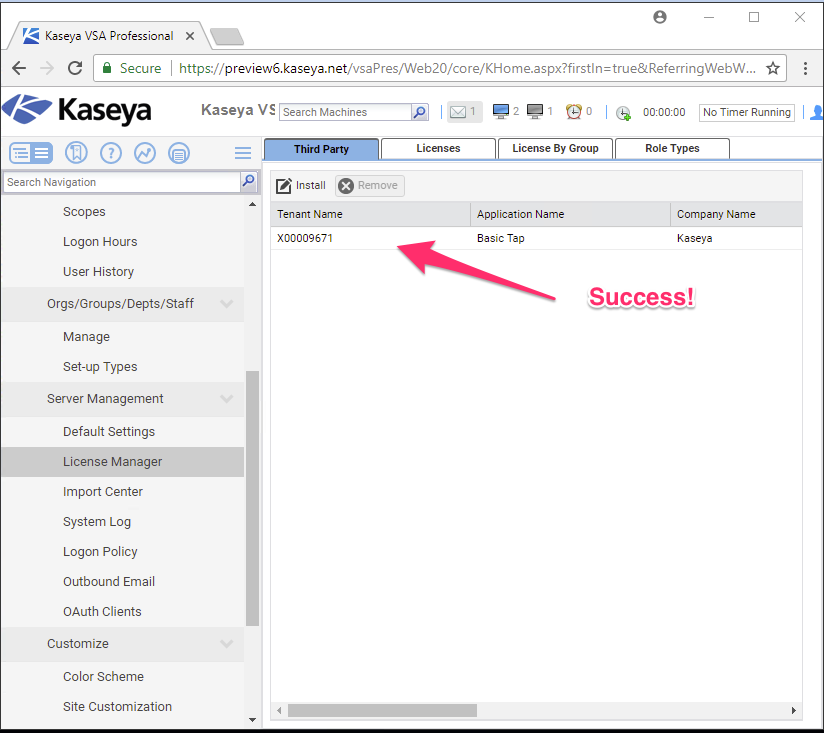Switch to the Role Types tab
This screenshot has height=733, width=824.
(672, 148)
